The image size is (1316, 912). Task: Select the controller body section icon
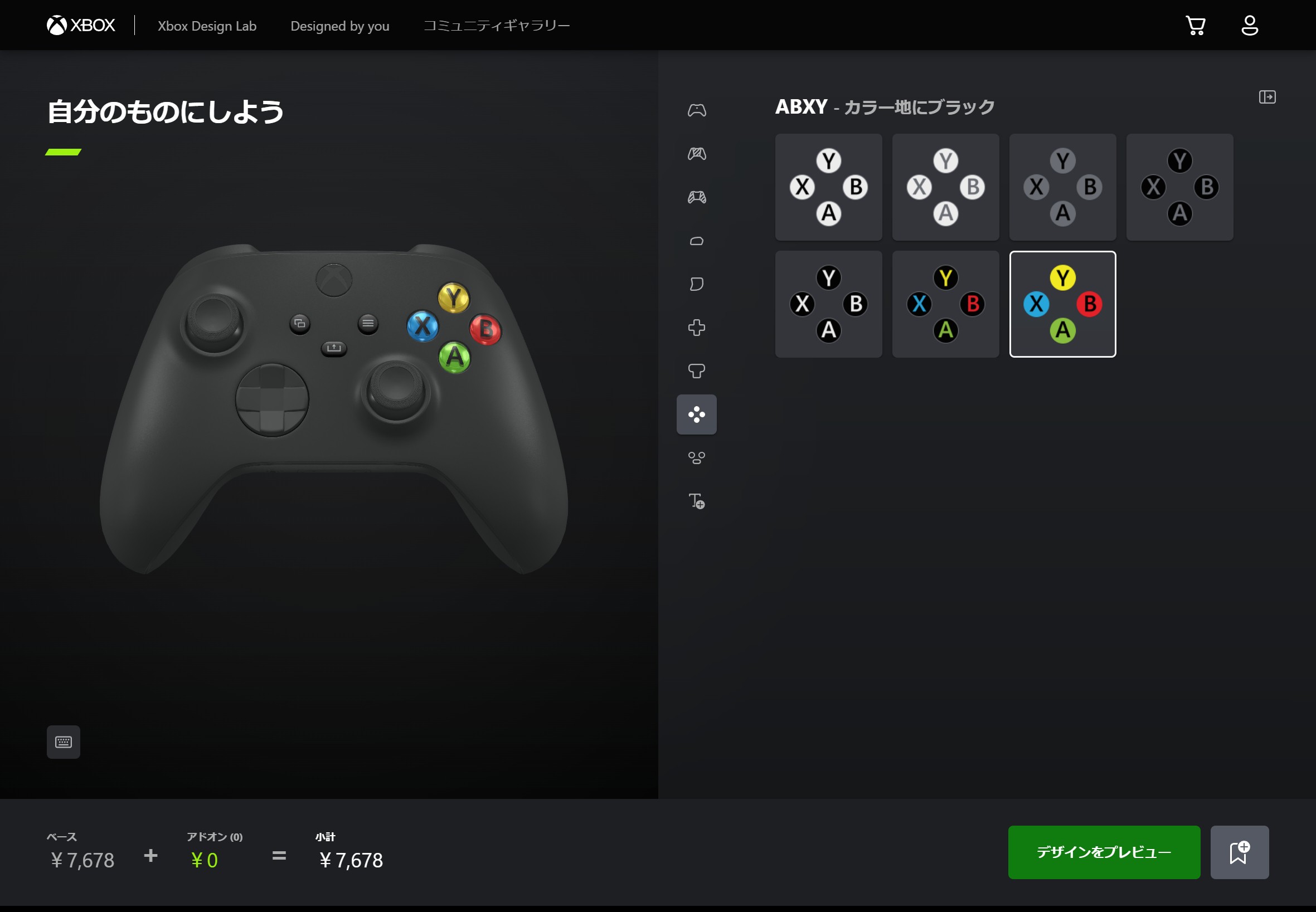pyautogui.click(x=696, y=110)
